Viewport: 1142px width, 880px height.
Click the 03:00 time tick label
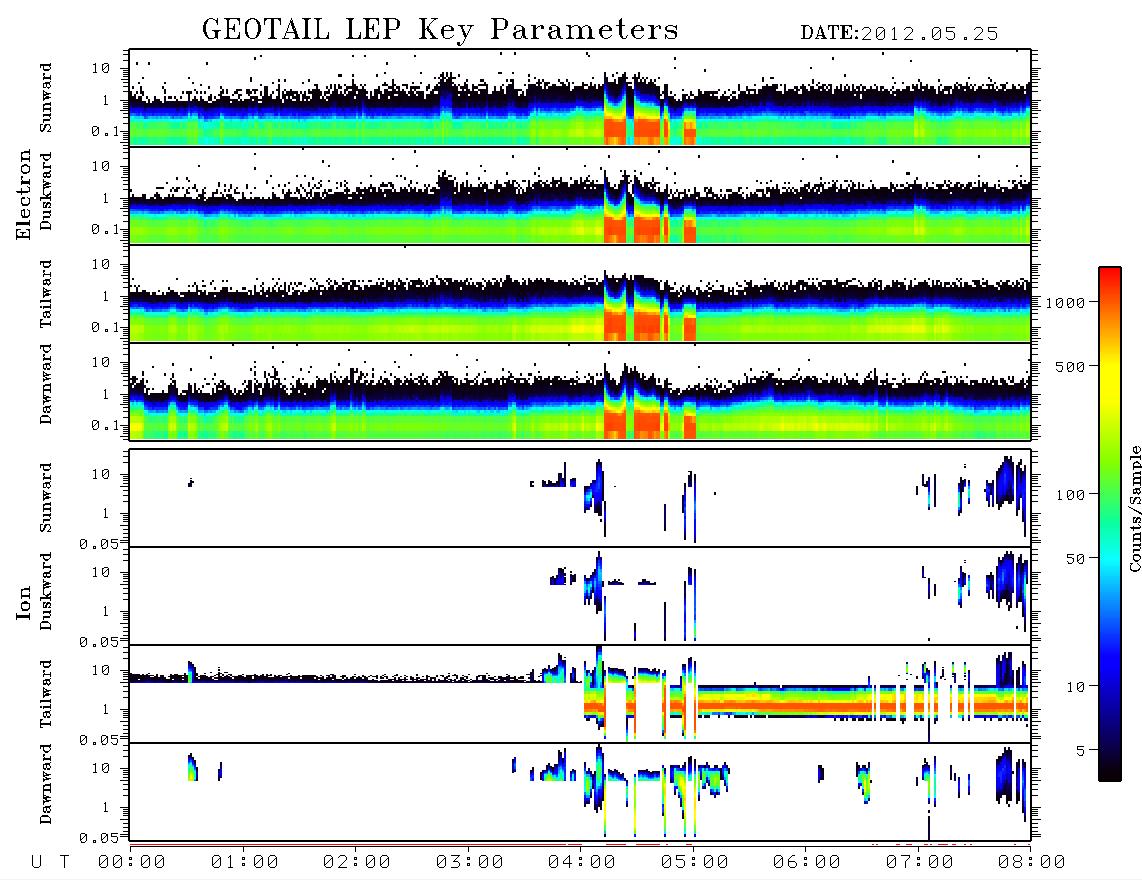click(470, 863)
